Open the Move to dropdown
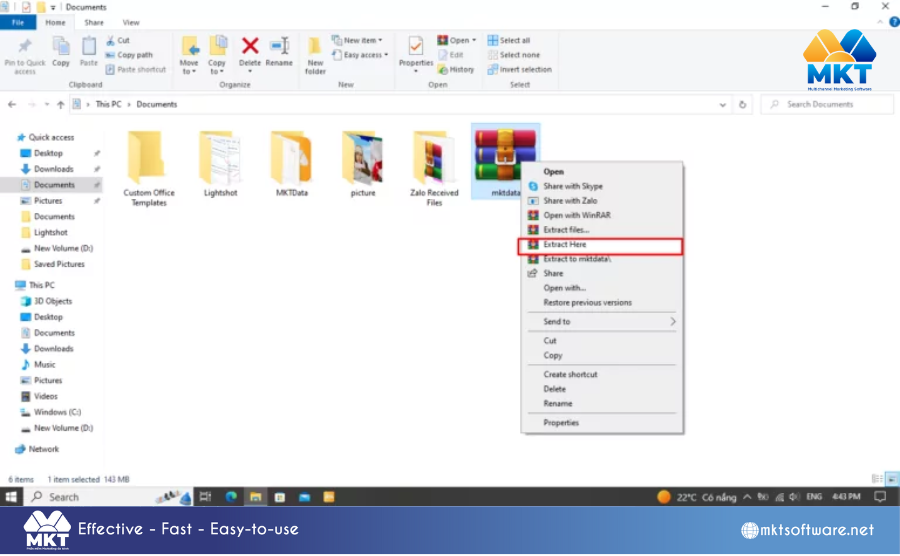The width and height of the screenshot is (900, 556). pos(189,56)
